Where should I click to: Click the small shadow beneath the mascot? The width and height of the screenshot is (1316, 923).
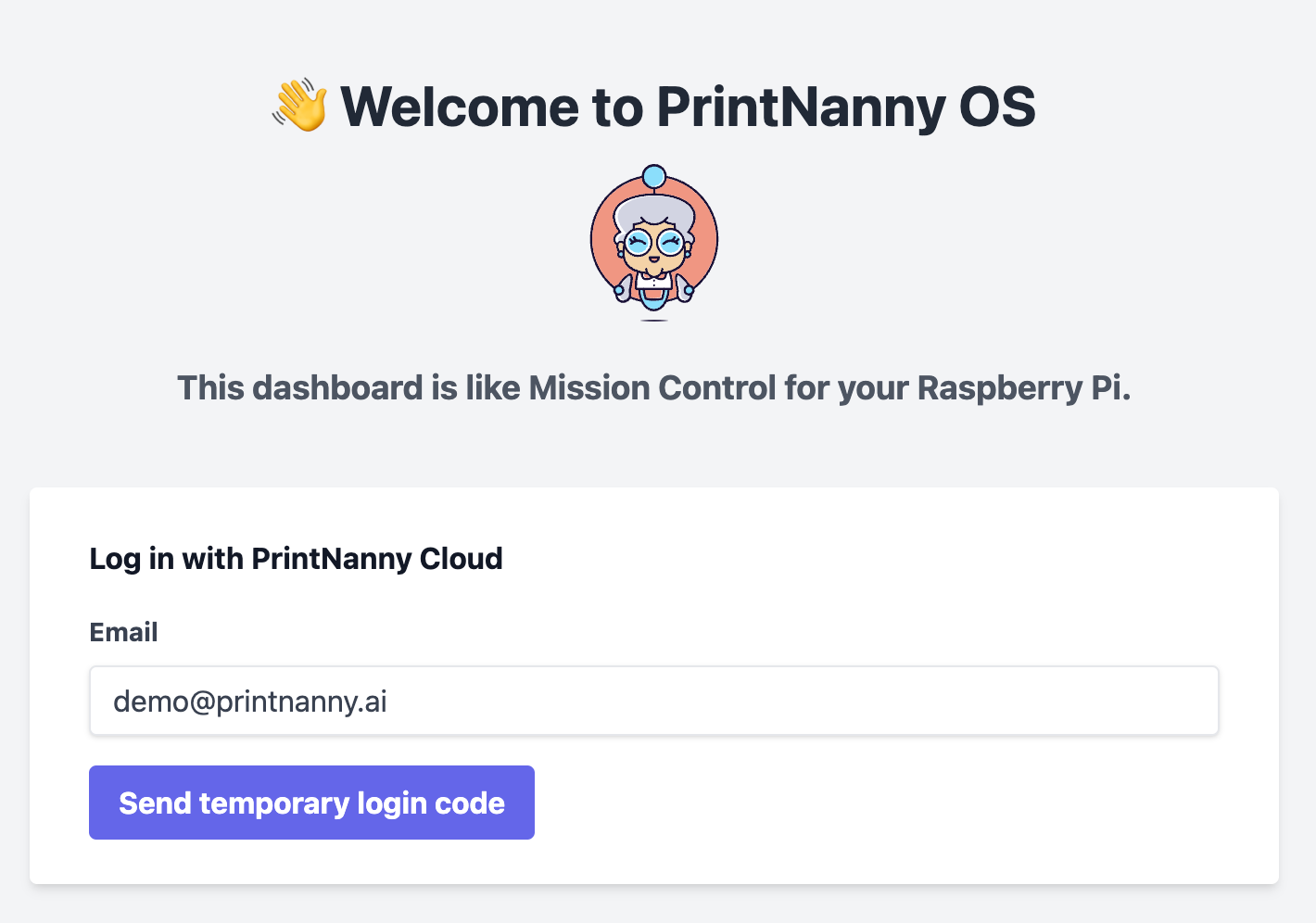(x=654, y=320)
